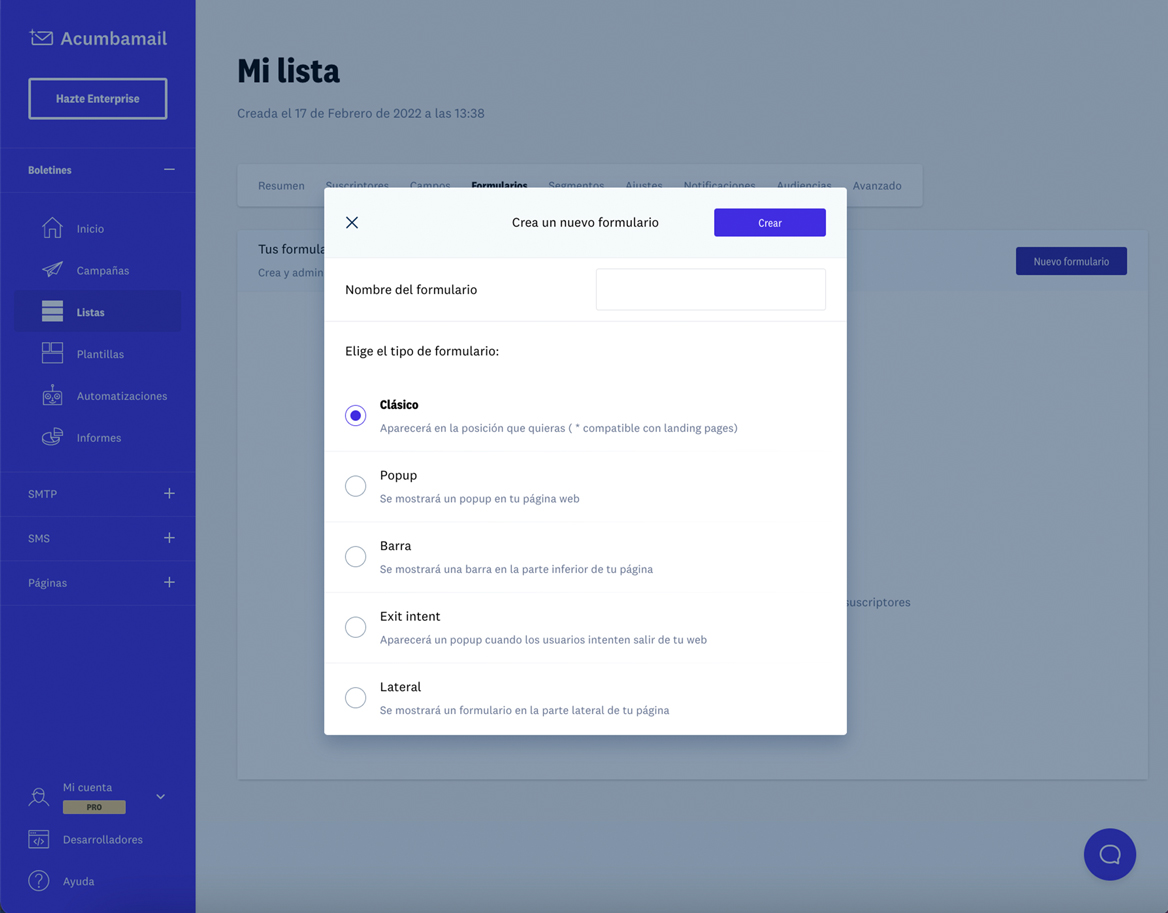The height and width of the screenshot is (913, 1168).
Task: Switch to the Resumen tab
Action: pos(281,185)
